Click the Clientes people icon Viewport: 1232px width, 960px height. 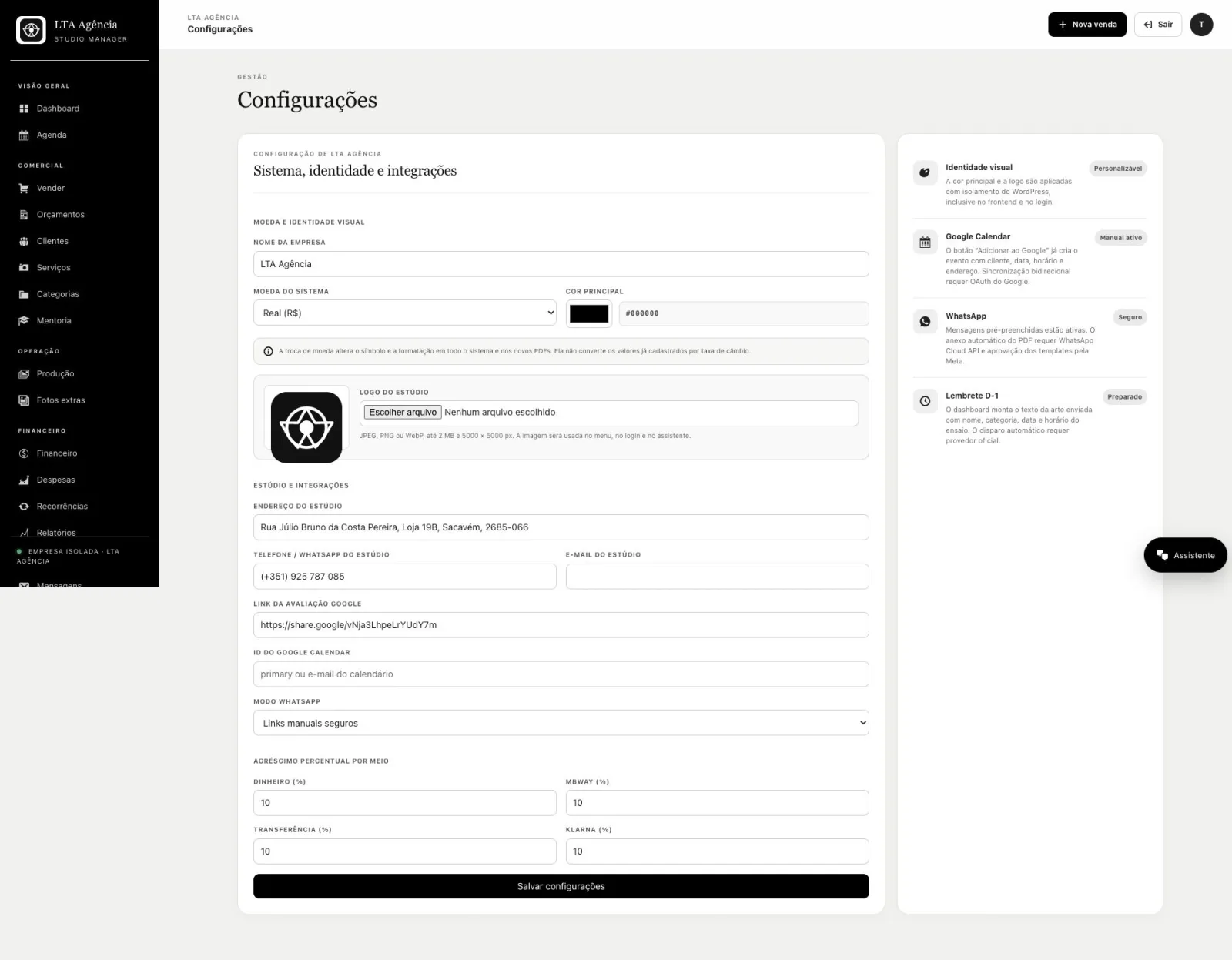pos(24,242)
